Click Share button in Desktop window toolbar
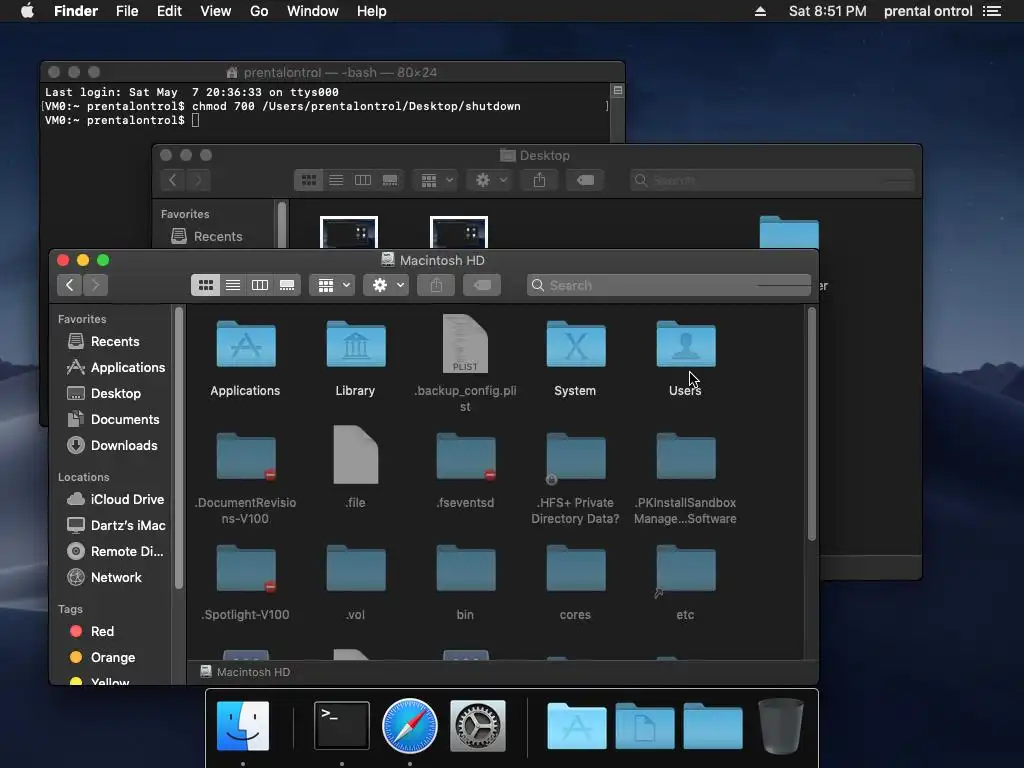The image size is (1024, 768). pyautogui.click(x=539, y=180)
